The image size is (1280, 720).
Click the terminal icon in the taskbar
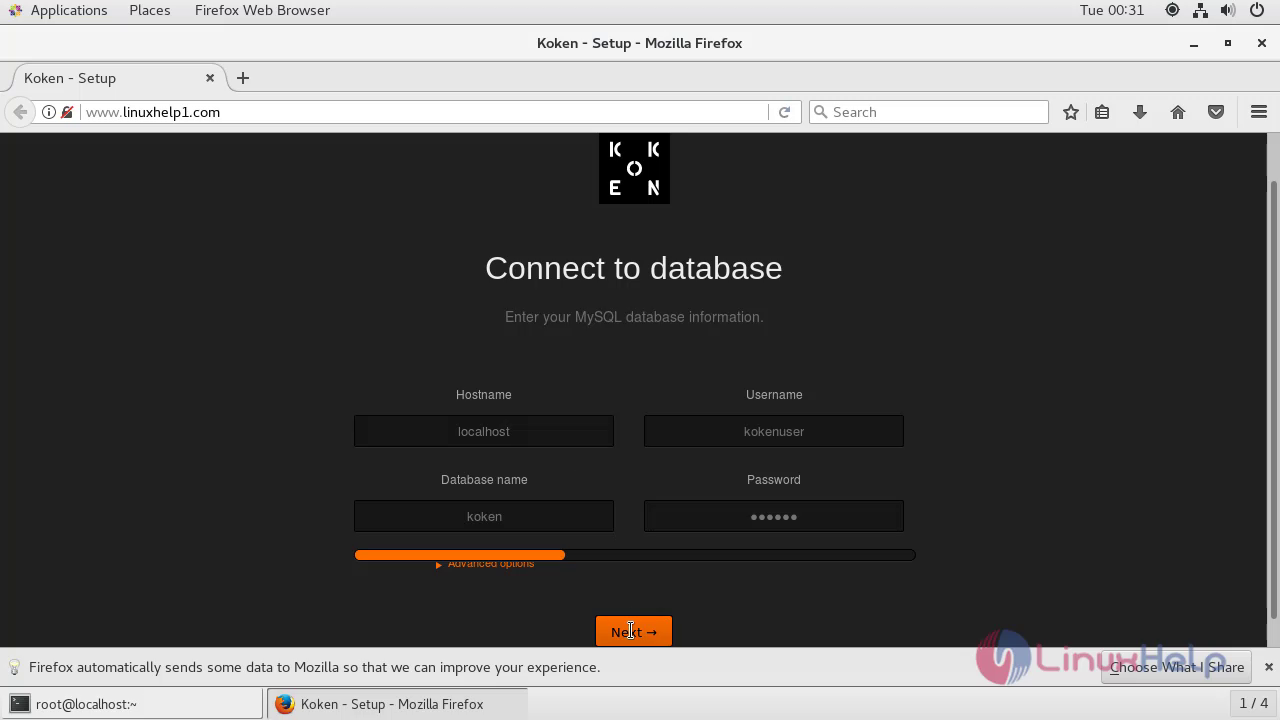(x=20, y=704)
